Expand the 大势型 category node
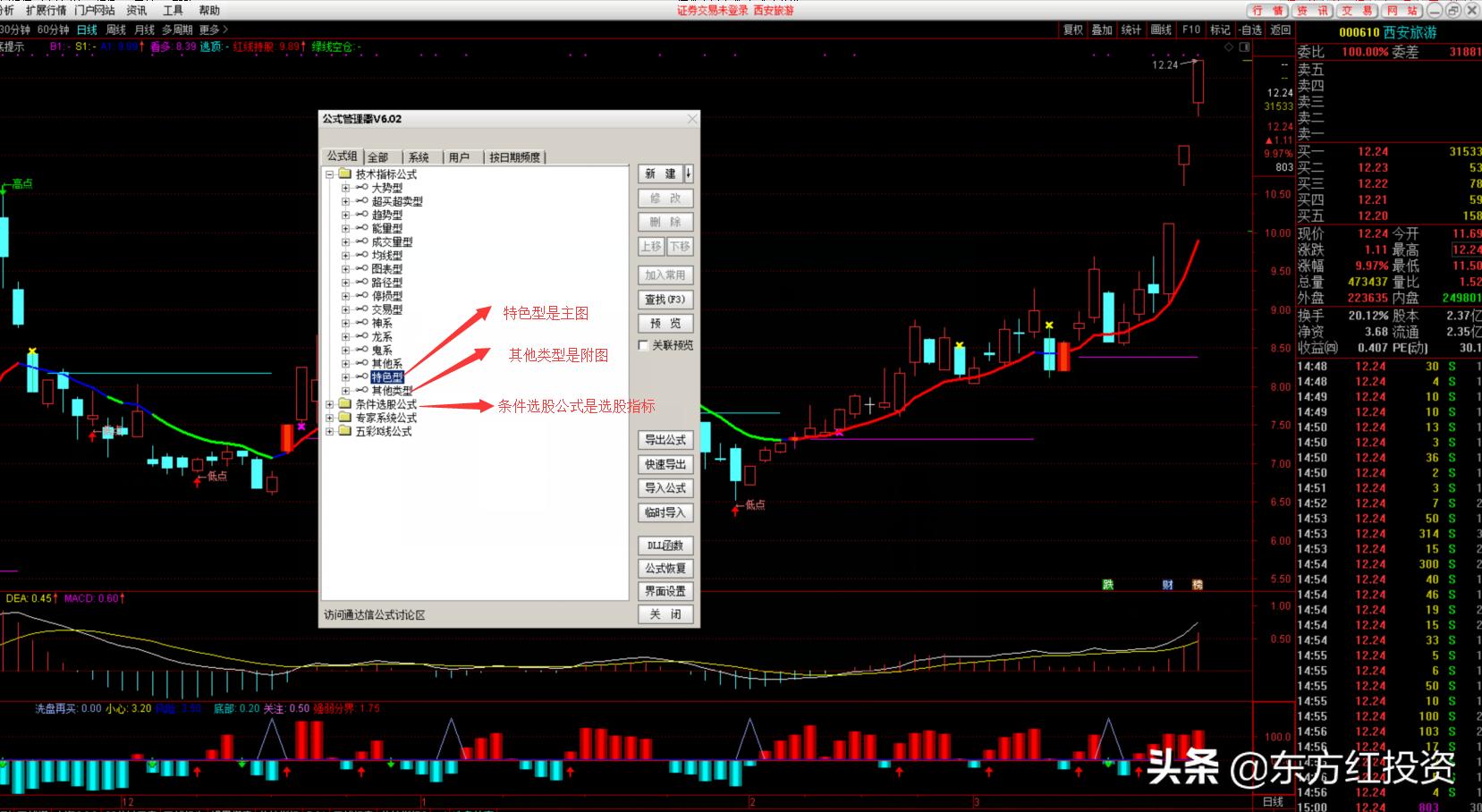Viewport: 1482px width, 812px height. click(345, 188)
